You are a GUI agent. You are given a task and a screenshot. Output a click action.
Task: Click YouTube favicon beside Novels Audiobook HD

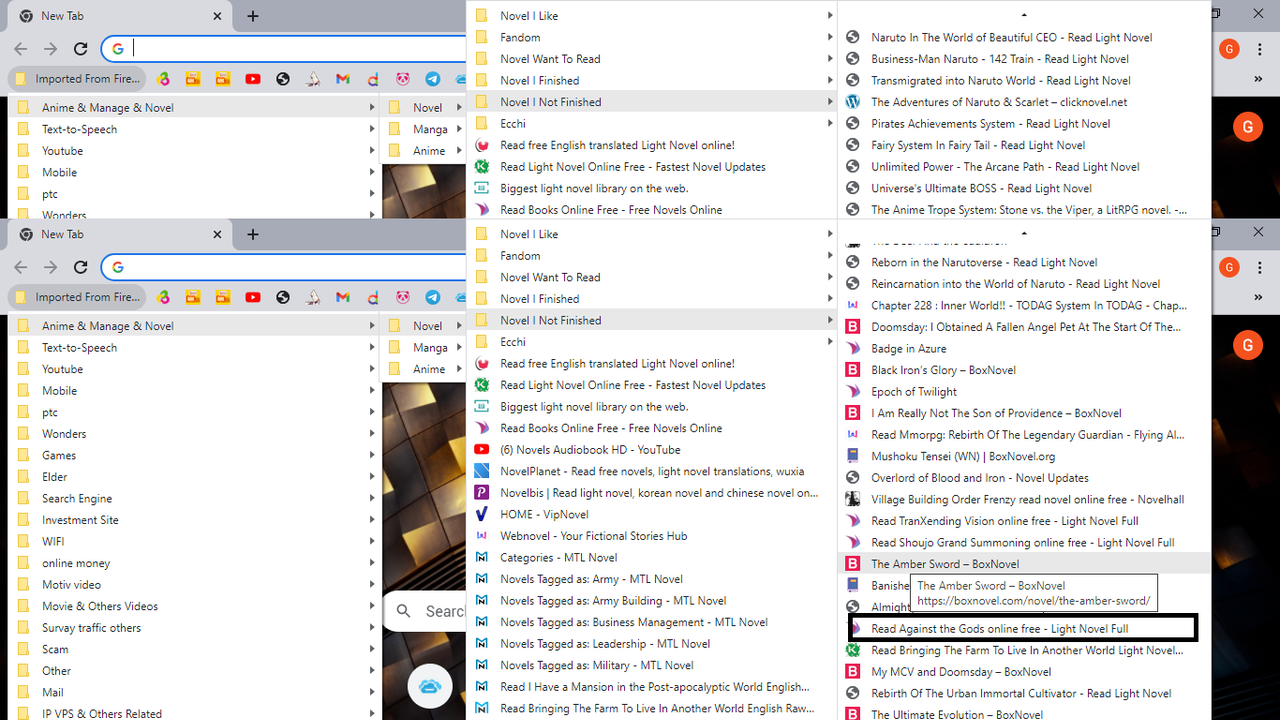pos(481,450)
